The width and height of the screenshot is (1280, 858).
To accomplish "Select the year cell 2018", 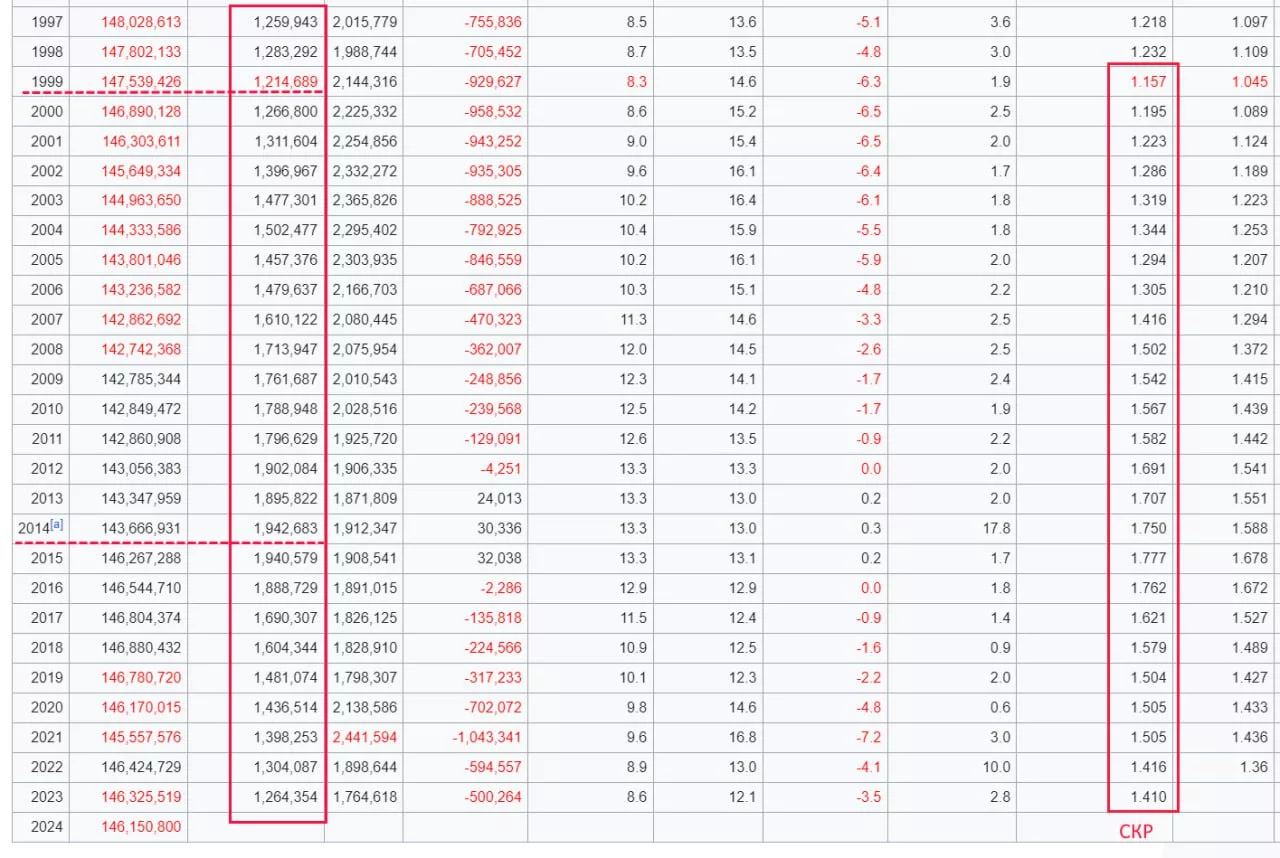I will [x=46, y=647].
